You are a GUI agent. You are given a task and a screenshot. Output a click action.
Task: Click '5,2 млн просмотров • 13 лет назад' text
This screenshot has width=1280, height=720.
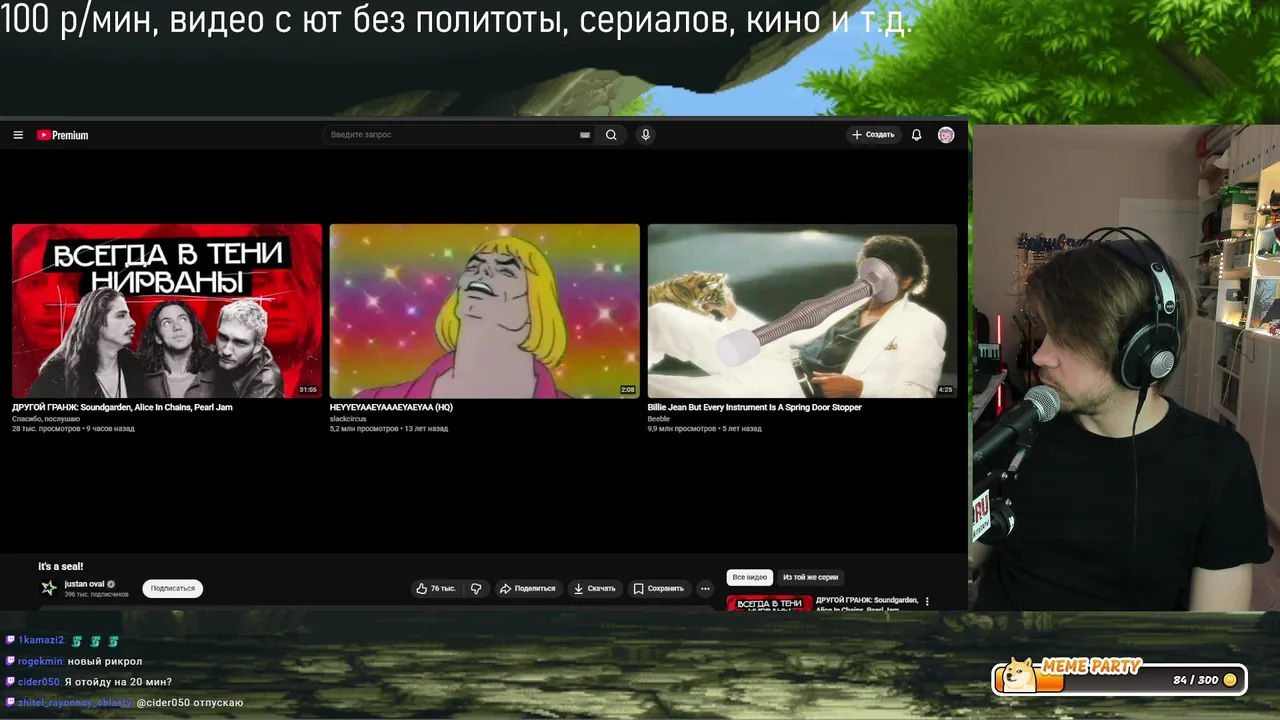click(389, 429)
